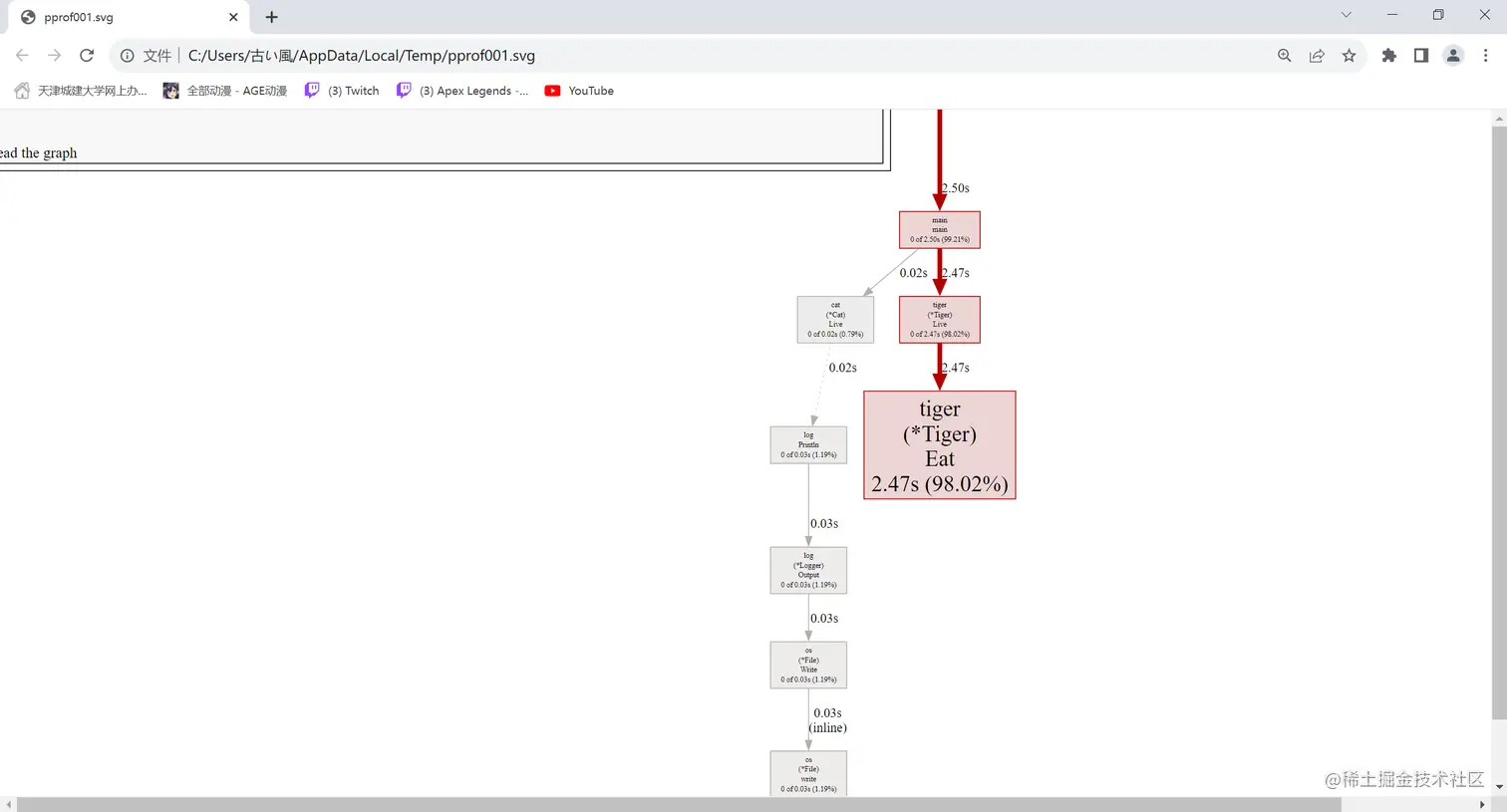The height and width of the screenshot is (812, 1507).
Task: Open the tab search dropdown chevron
Action: tap(1346, 15)
